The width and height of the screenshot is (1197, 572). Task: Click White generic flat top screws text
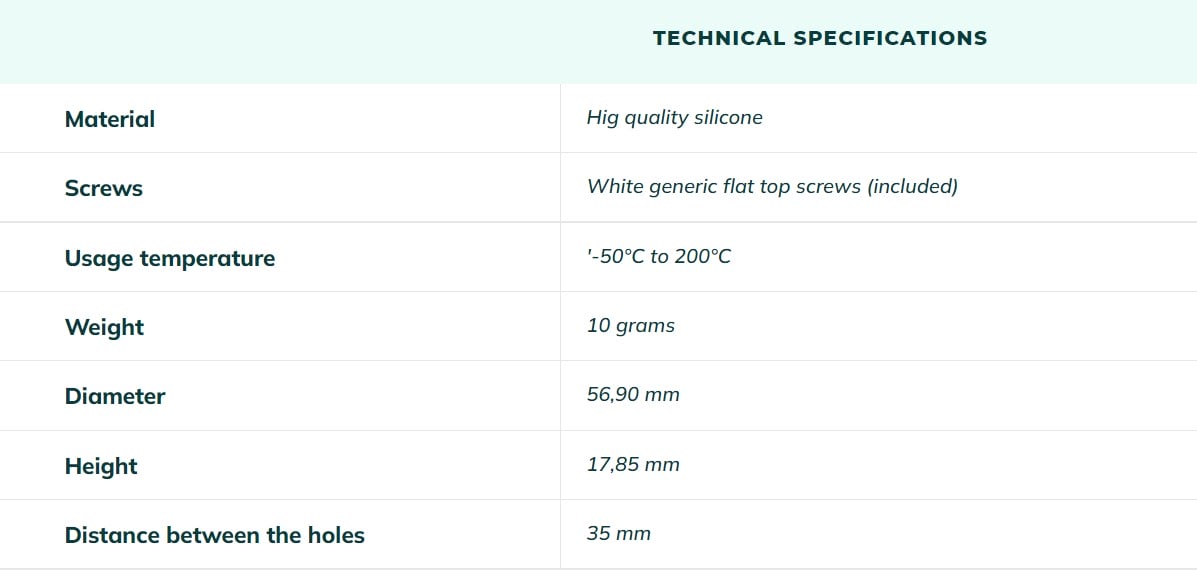pos(724,186)
